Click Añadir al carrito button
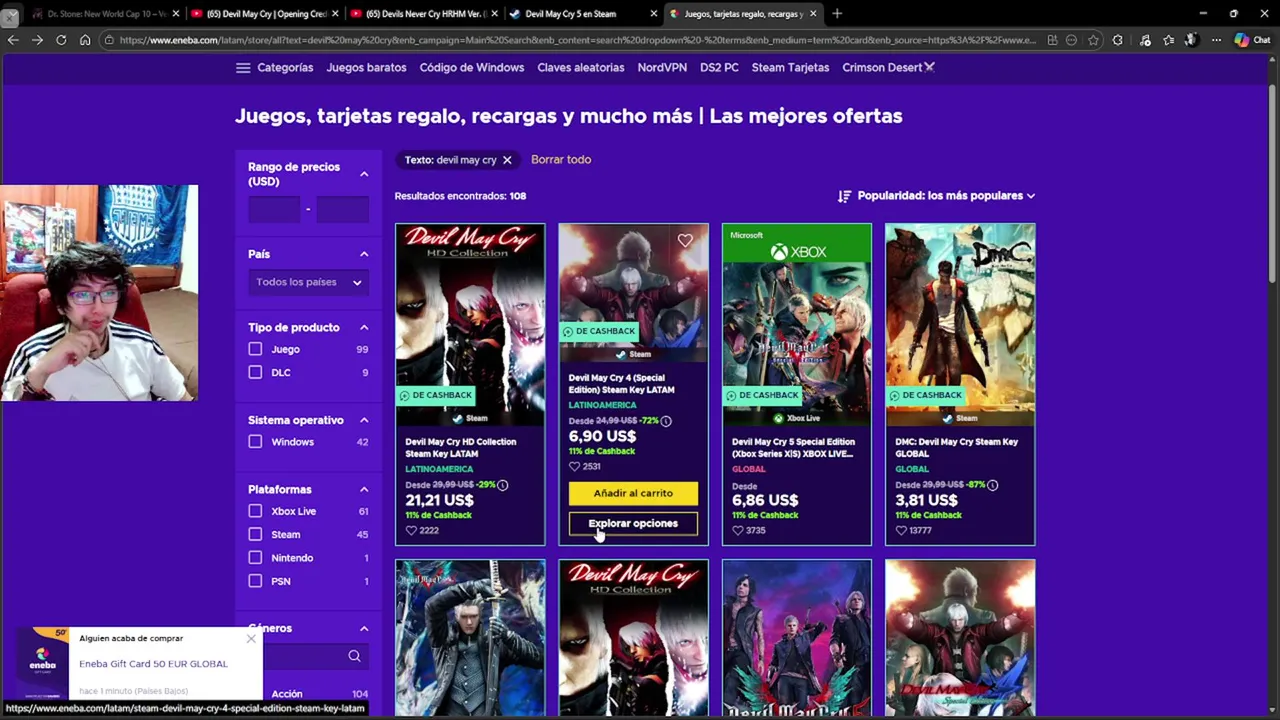The width and height of the screenshot is (1280, 720). click(x=633, y=493)
